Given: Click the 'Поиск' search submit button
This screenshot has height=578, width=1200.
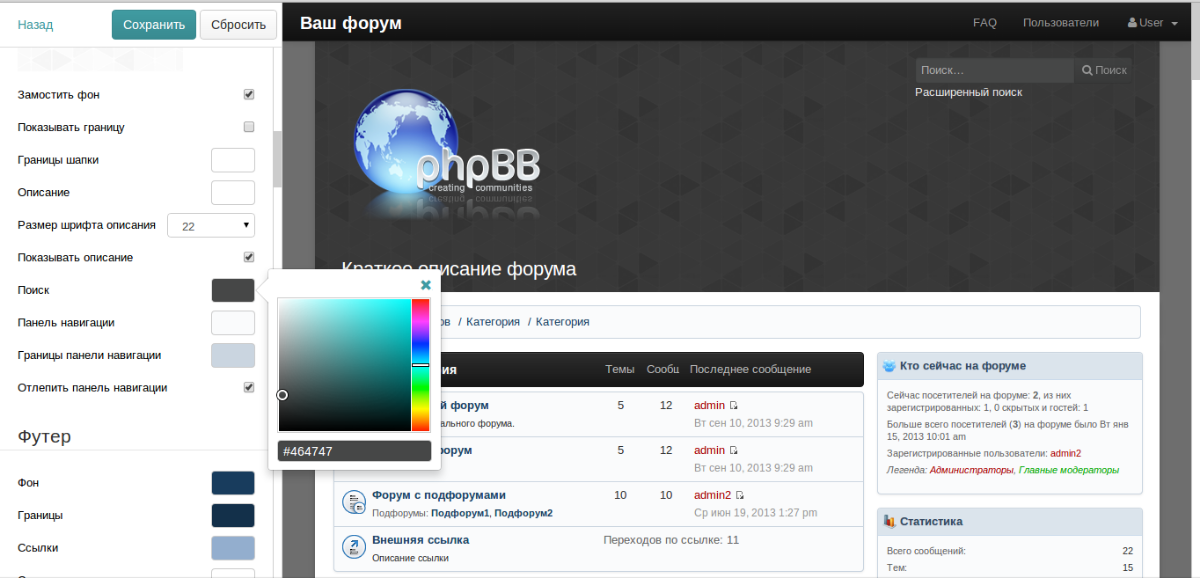Looking at the screenshot, I should pos(1104,70).
